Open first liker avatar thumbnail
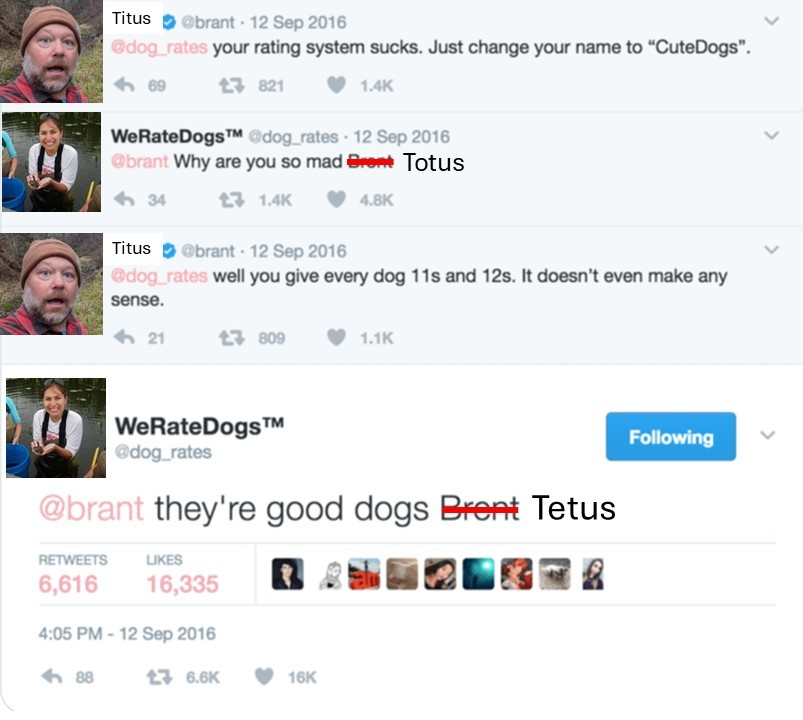Image resolution: width=803 pixels, height=720 pixels. [x=288, y=574]
